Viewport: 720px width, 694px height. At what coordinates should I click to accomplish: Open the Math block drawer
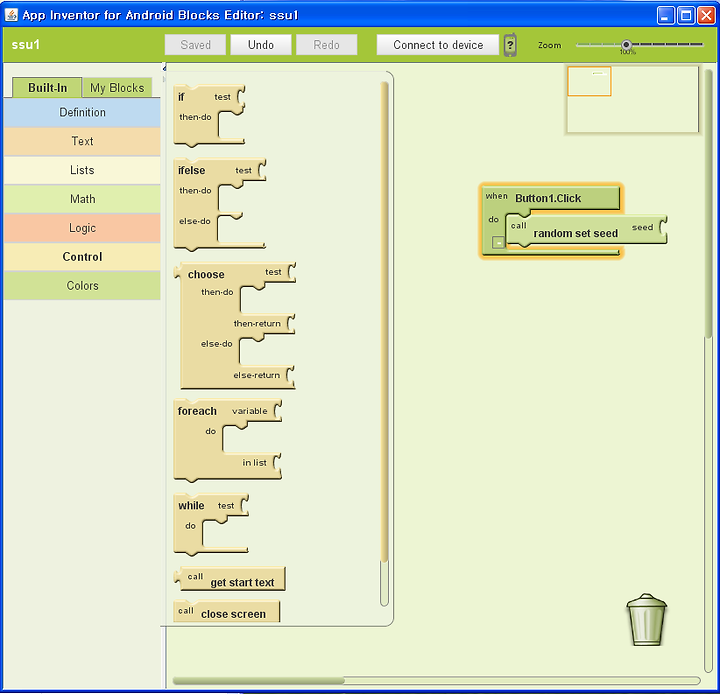coord(82,199)
